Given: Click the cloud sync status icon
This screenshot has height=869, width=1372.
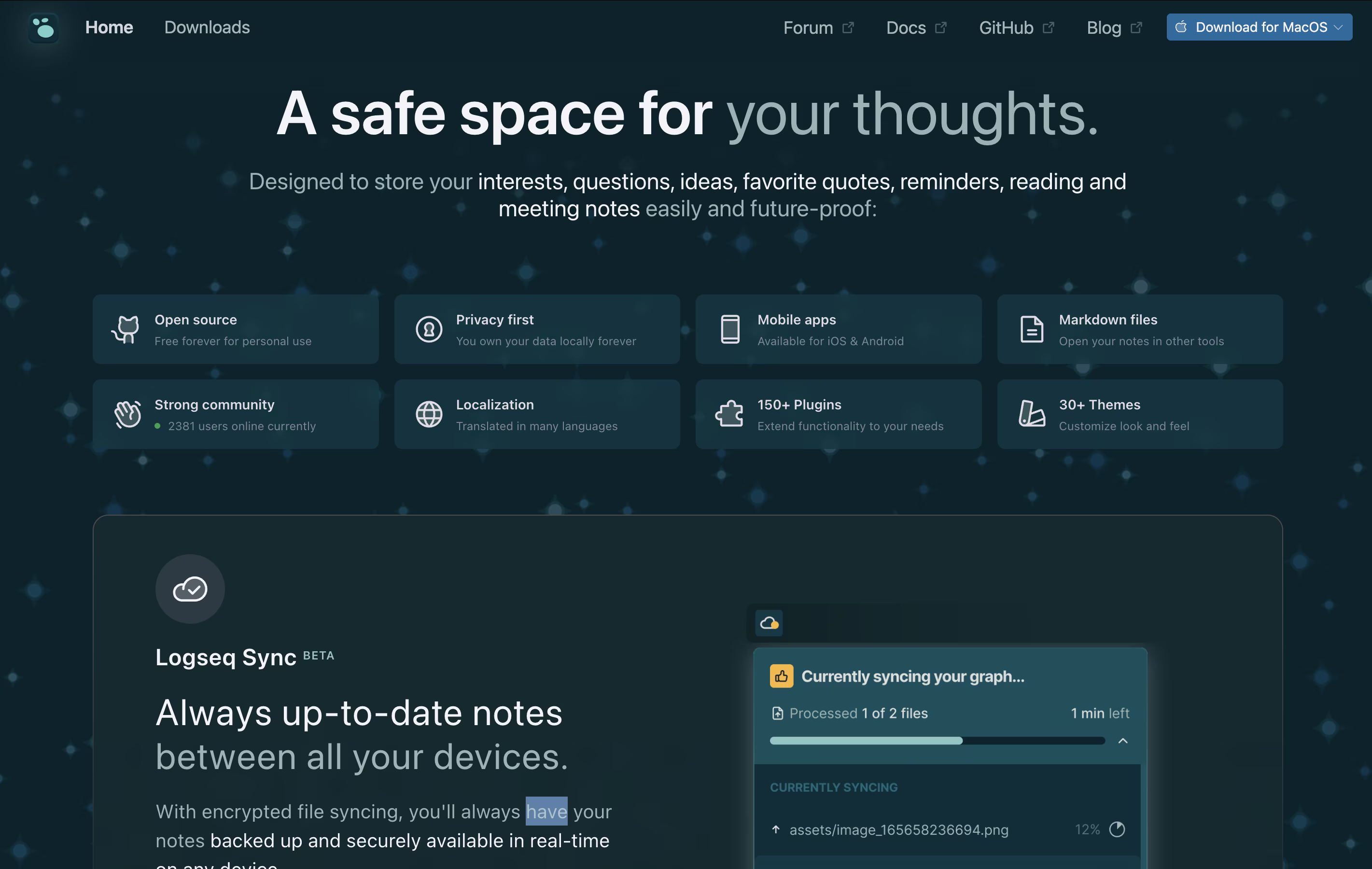Looking at the screenshot, I should pyautogui.click(x=769, y=623).
